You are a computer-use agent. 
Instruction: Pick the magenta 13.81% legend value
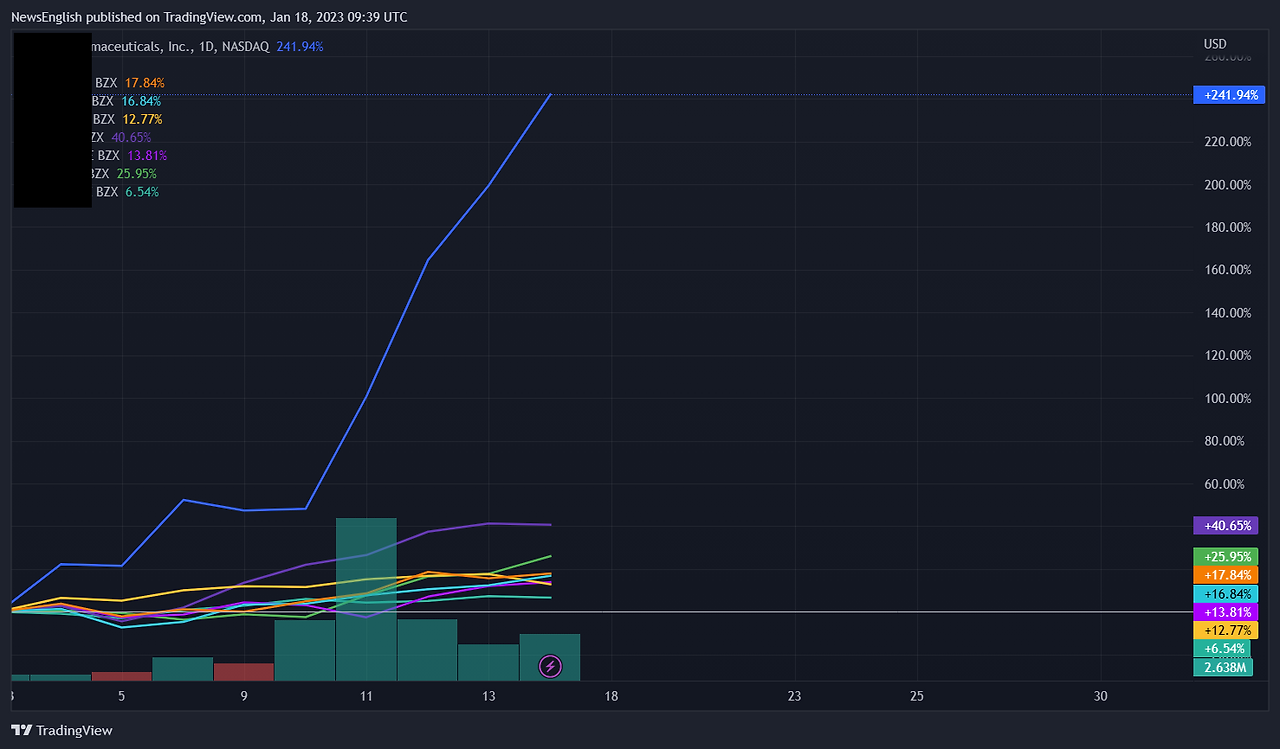tap(147, 155)
